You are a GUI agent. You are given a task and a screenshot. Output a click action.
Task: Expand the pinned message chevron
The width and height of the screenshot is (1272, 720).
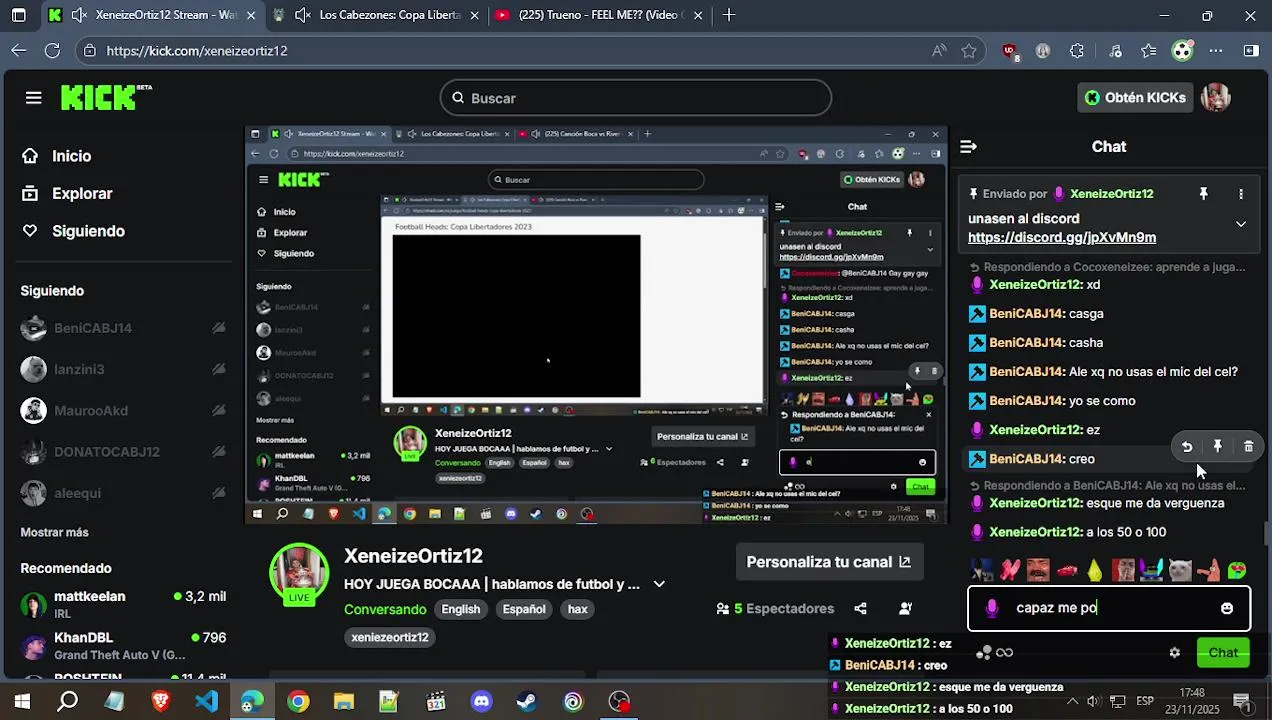1241,224
